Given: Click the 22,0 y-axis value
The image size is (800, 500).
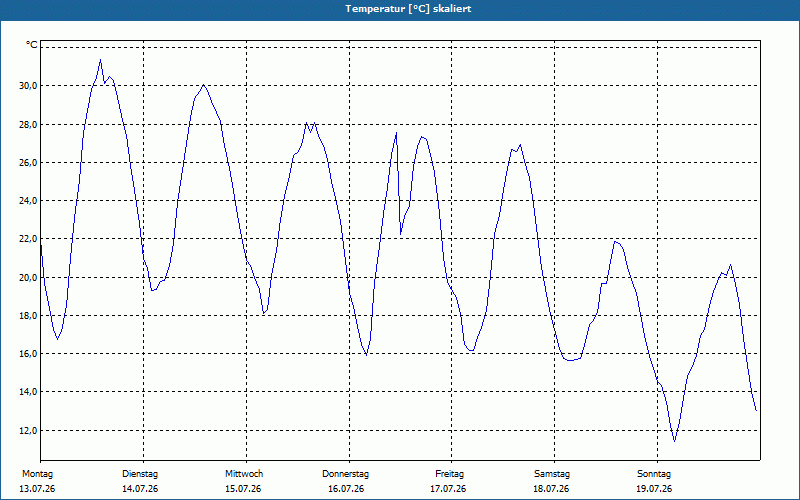Looking at the screenshot, I should point(28,239).
